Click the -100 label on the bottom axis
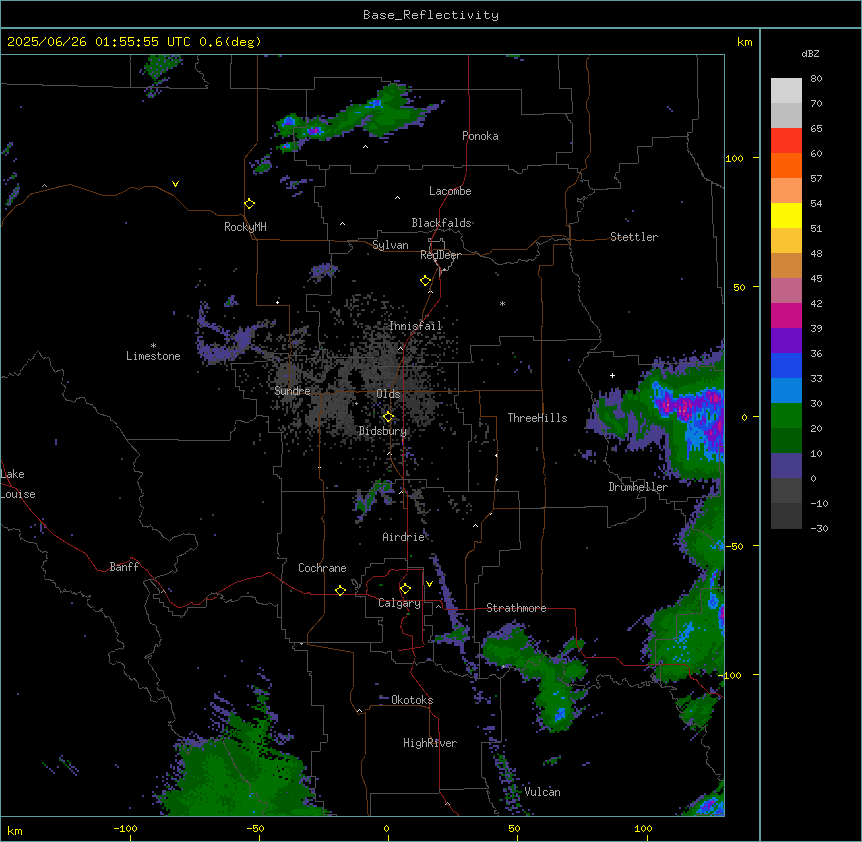 click(125, 828)
